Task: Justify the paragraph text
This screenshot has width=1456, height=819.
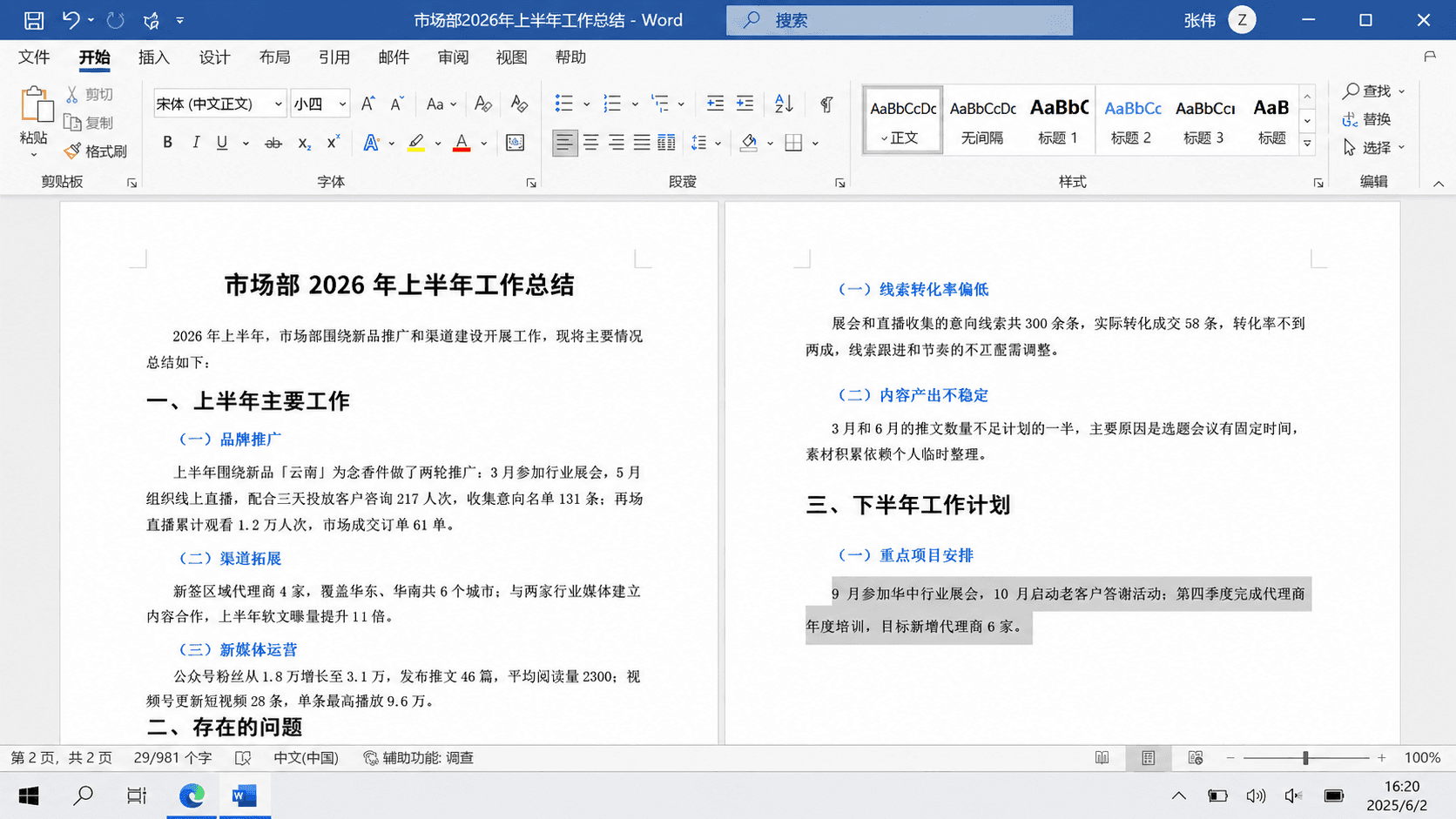Action: pos(642,143)
